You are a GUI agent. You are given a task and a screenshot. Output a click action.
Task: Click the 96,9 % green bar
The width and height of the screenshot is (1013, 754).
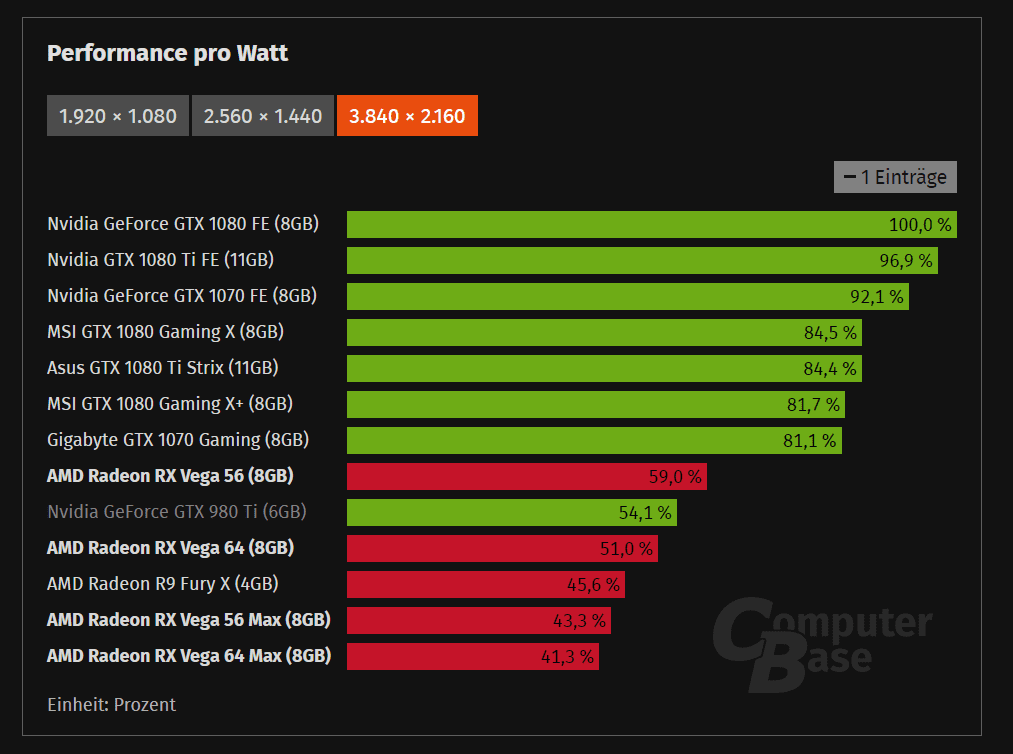click(642, 260)
